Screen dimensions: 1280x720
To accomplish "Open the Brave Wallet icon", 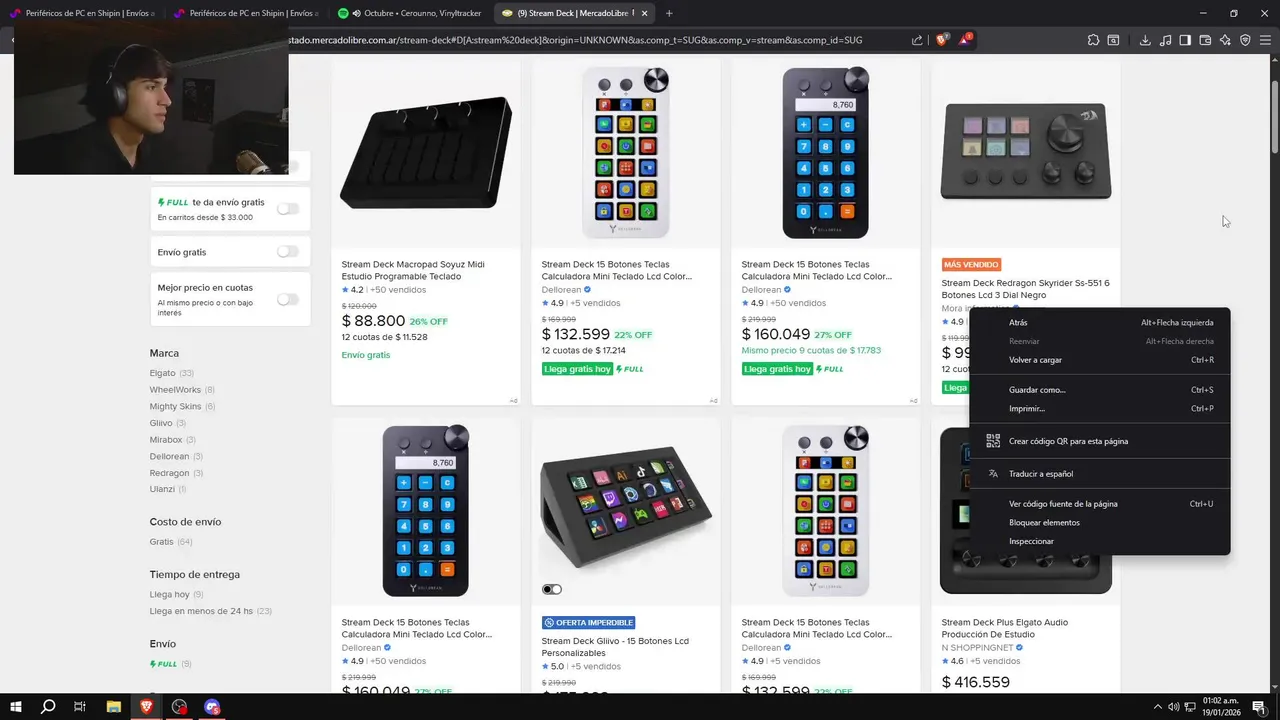I will (x=1205, y=40).
